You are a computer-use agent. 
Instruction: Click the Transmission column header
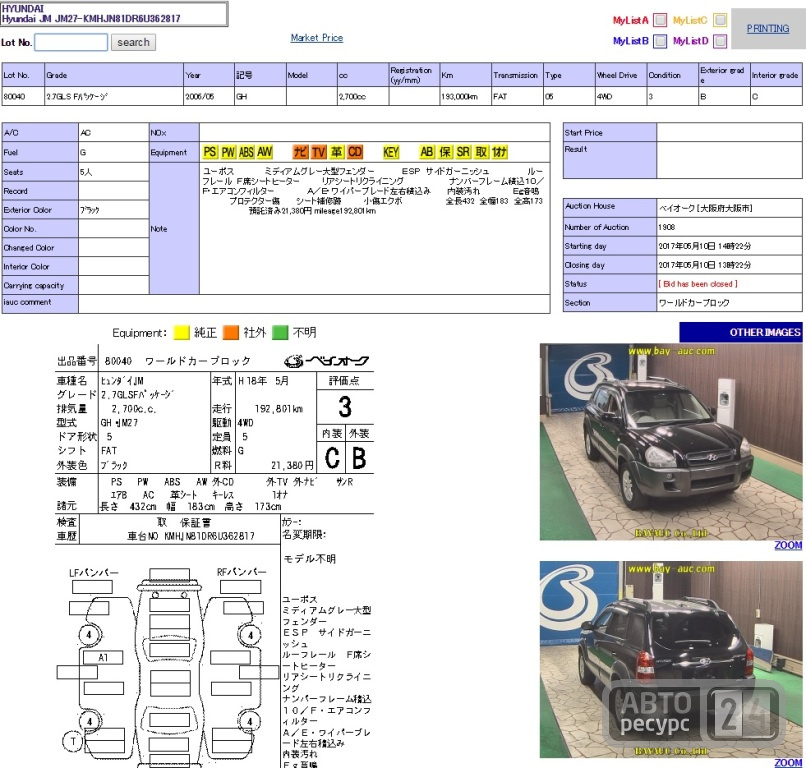pos(517,75)
